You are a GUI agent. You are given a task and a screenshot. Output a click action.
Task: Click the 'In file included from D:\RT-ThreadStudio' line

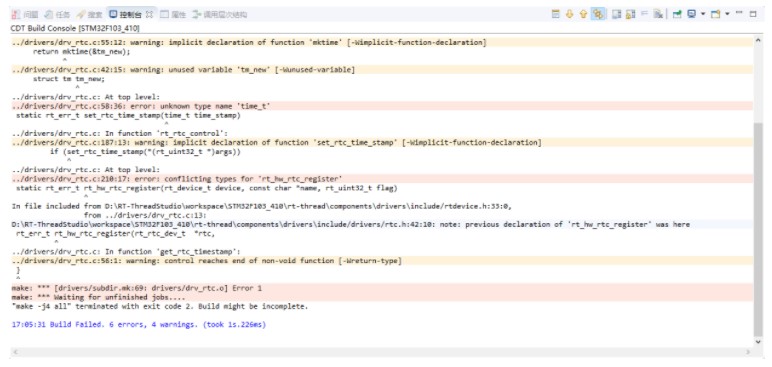point(262,206)
